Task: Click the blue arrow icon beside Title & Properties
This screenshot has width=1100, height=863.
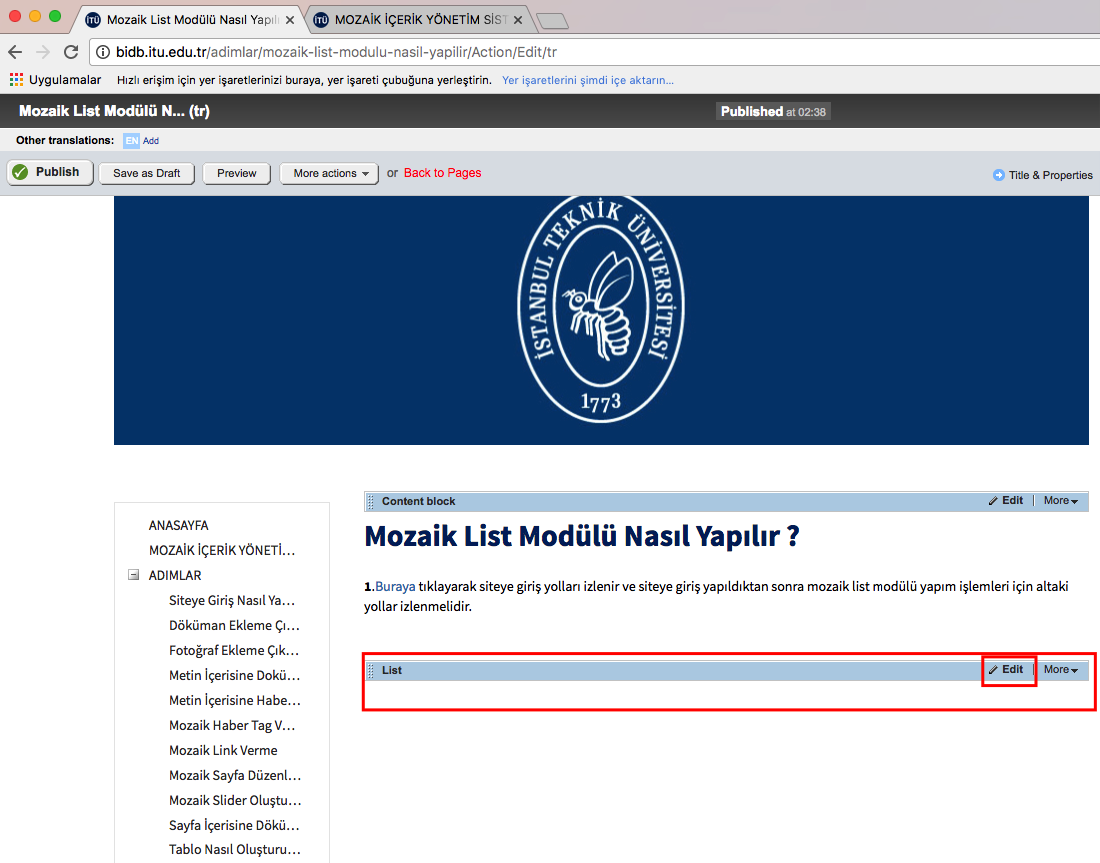Action: point(999,175)
